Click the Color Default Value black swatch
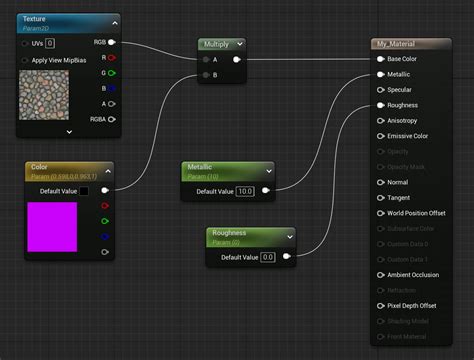This screenshot has height=360, width=474. pyautogui.click(x=84, y=191)
